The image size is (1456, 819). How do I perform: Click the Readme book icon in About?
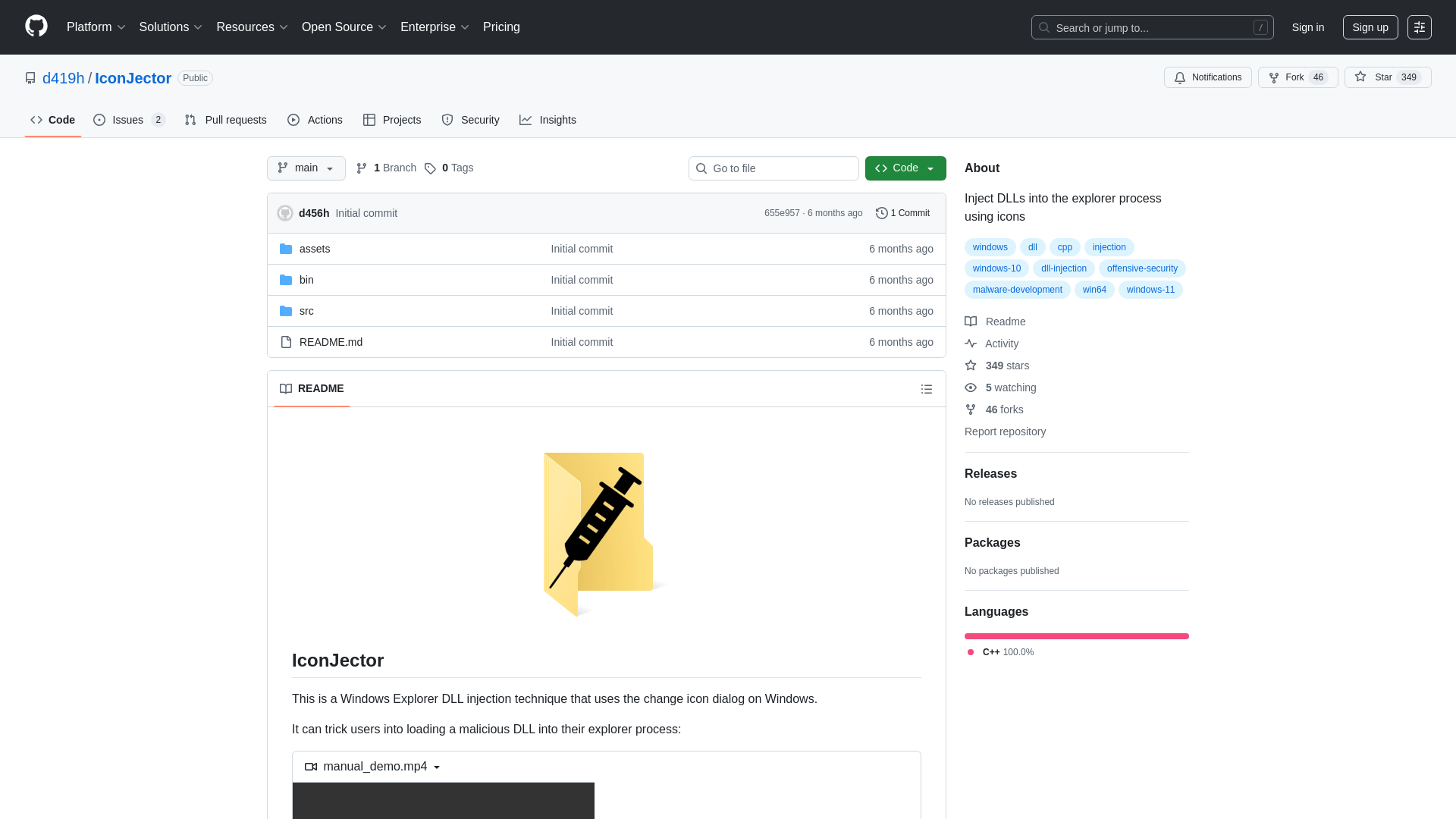tap(971, 322)
